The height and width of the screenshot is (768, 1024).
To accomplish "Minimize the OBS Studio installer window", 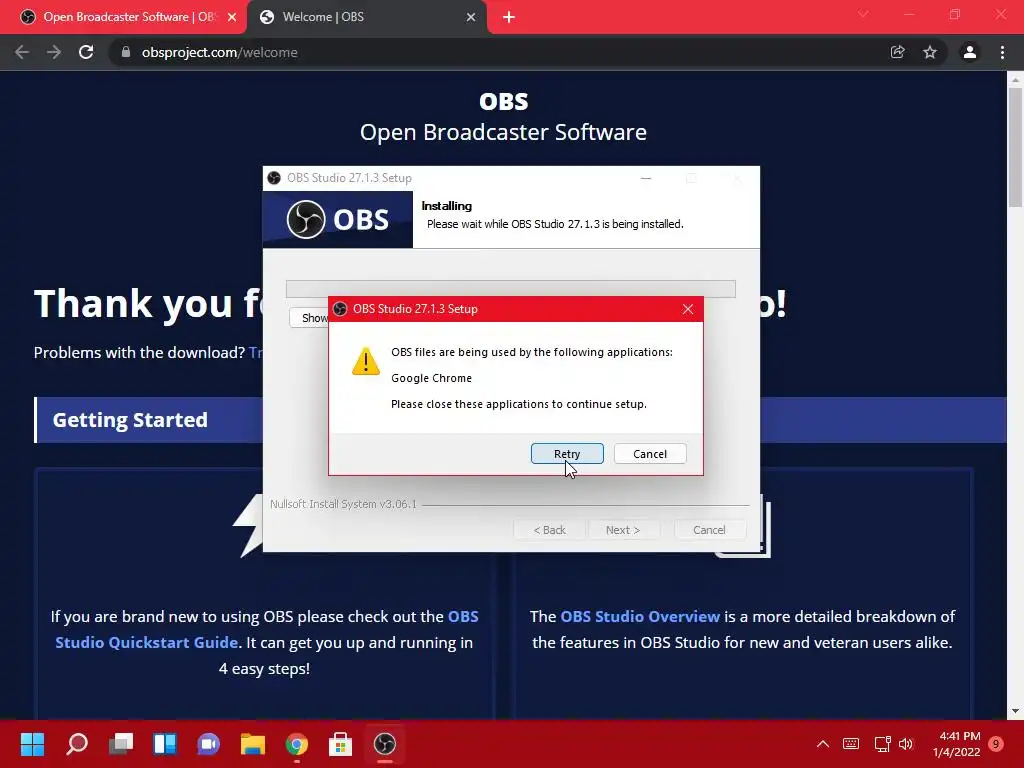I will [x=646, y=178].
